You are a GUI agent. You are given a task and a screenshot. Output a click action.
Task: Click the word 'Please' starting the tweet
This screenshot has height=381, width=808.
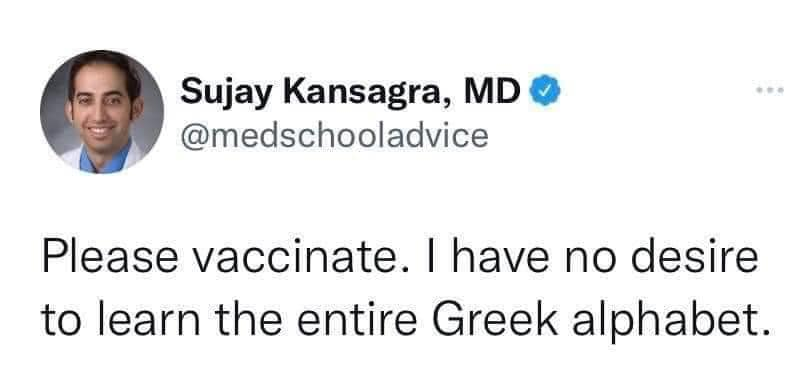[x=110, y=258]
